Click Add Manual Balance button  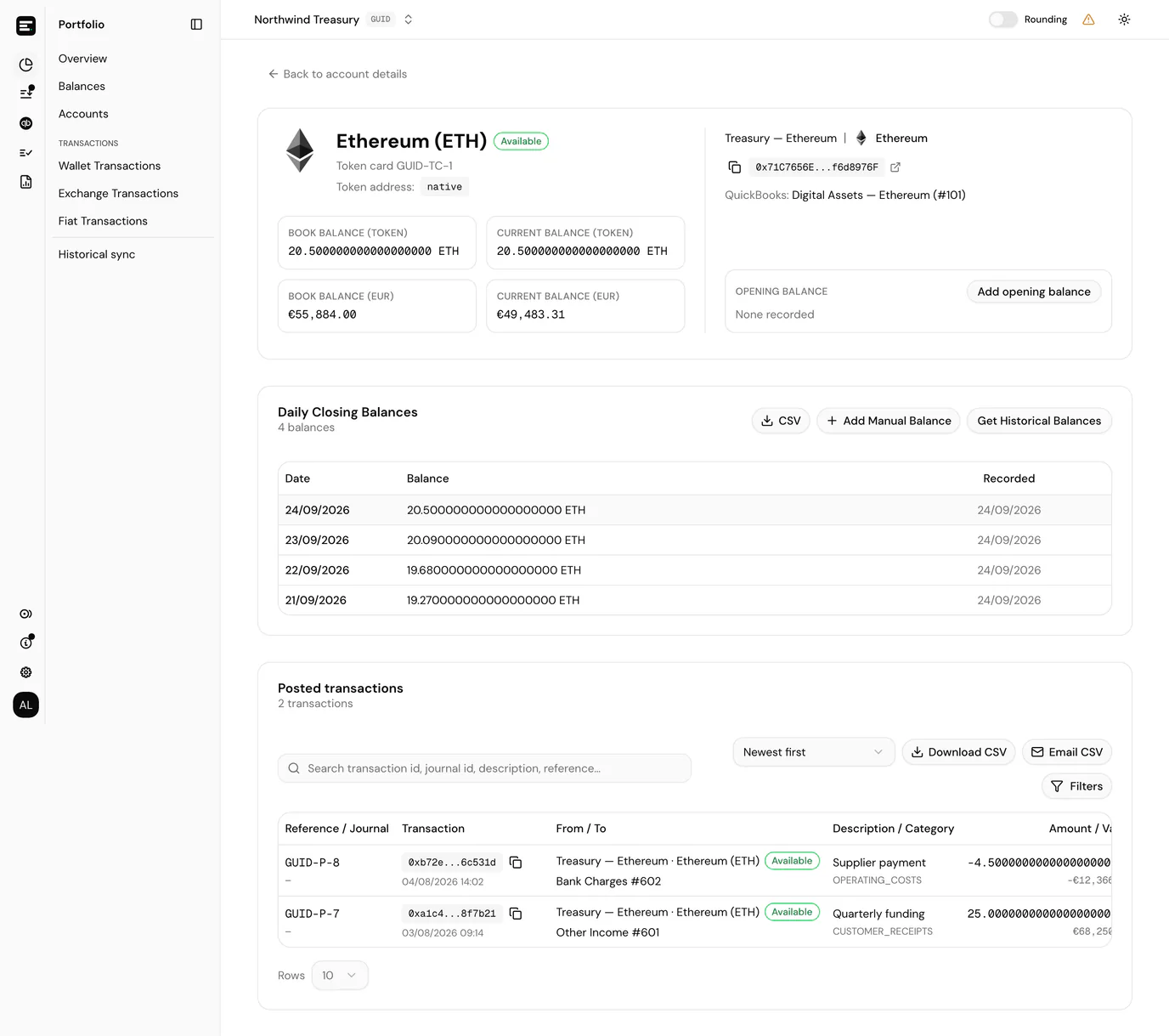(888, 421)
